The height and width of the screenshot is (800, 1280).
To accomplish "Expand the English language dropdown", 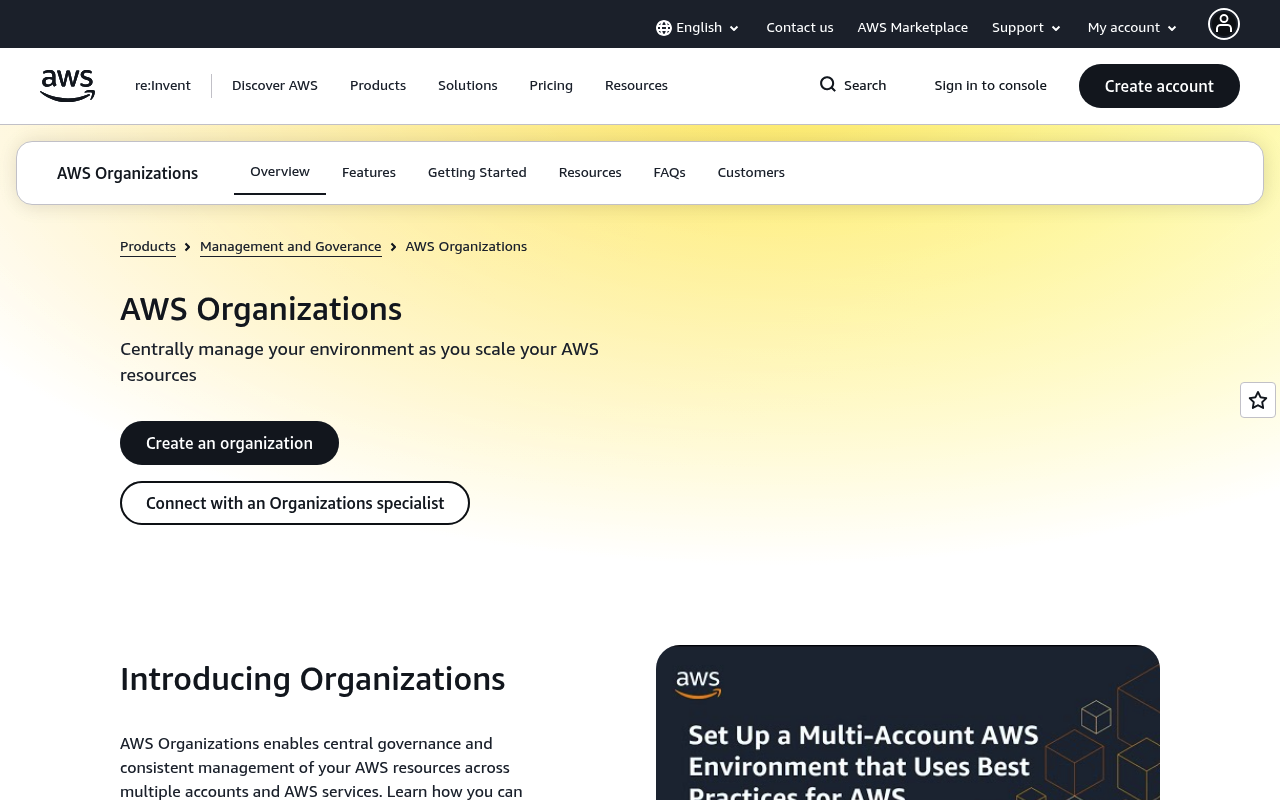I will click(698, 28).
